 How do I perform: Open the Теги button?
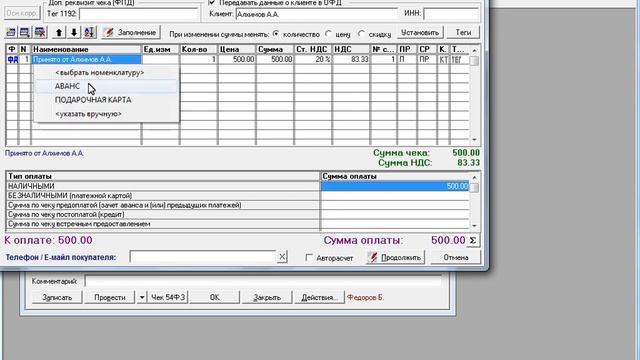click(x=463, y=33)
